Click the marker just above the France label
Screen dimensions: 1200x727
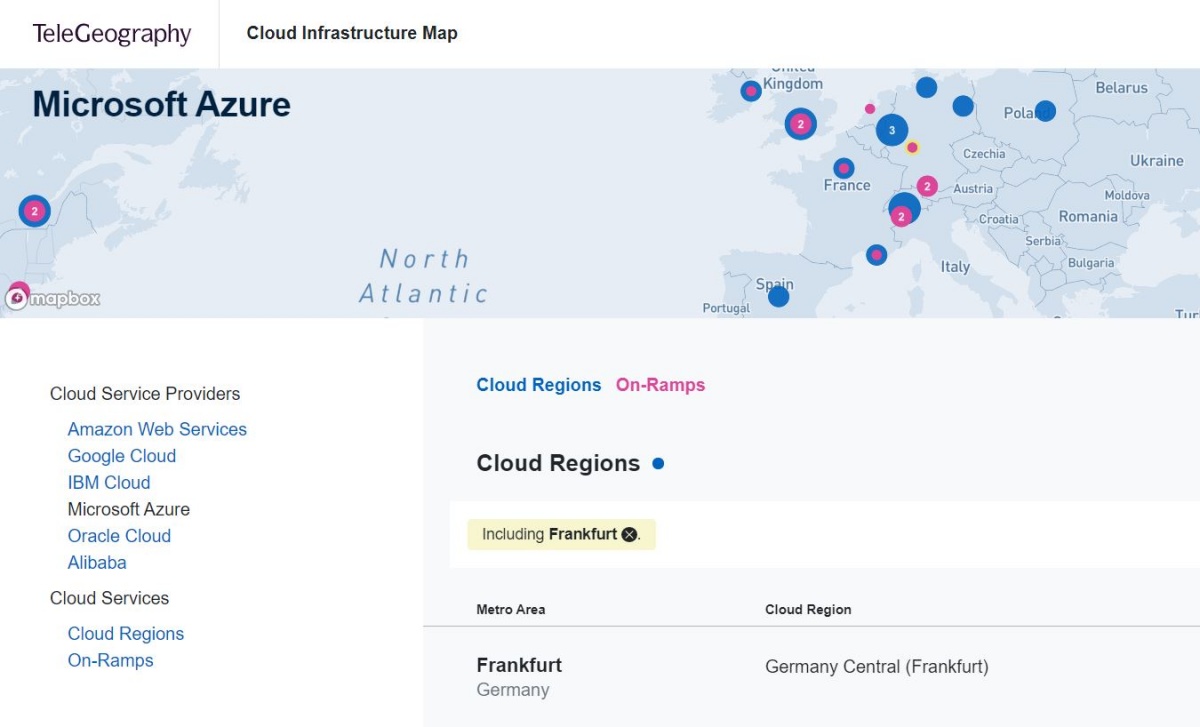pyautogui.click(x=844, y=168)
